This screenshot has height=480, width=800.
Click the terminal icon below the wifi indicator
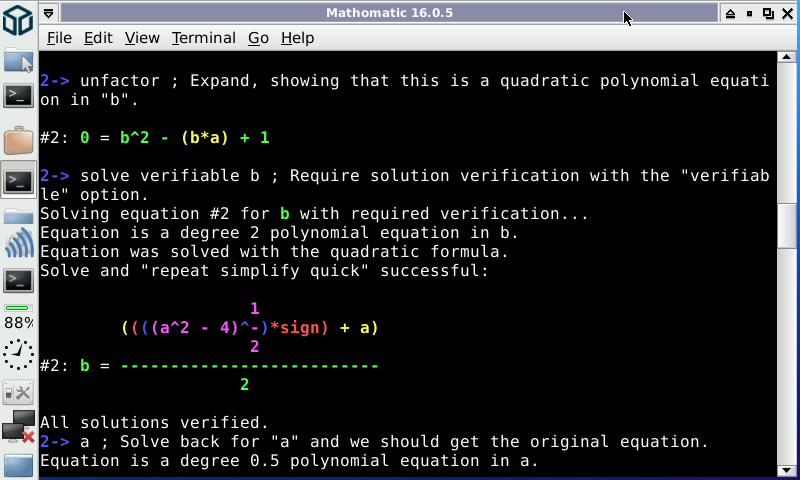pyautogui.click(x=18, y=281)
